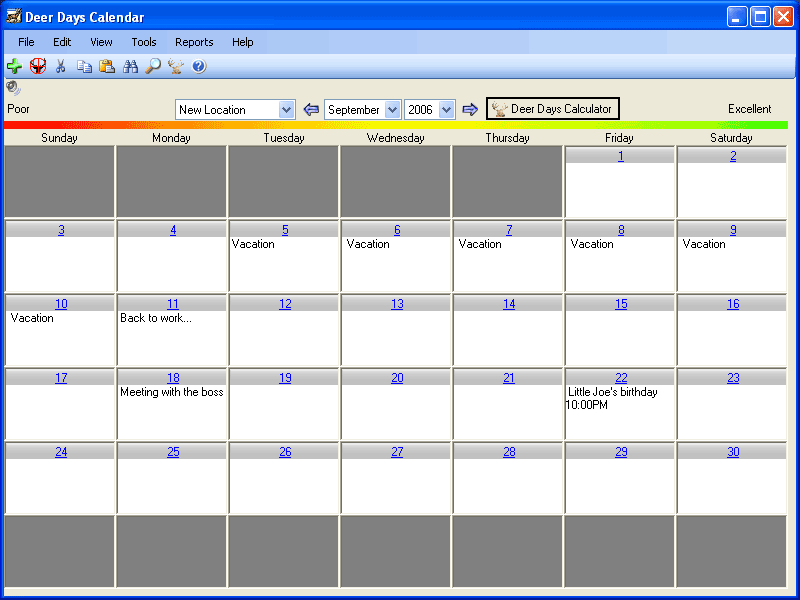The image size is (800, 600).
Task: Open day 22 date link
Action: (x=621, y=378)
